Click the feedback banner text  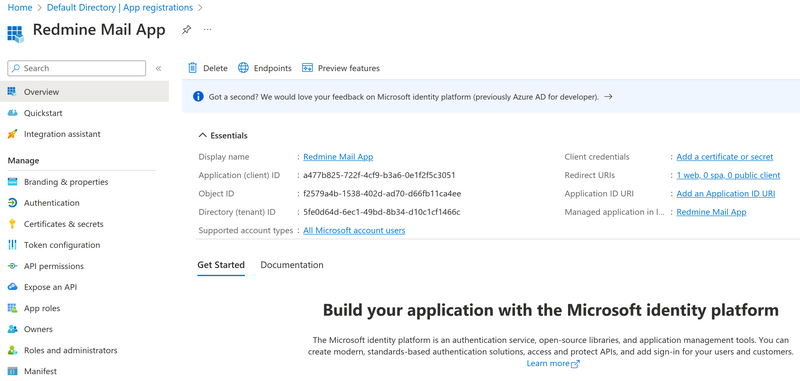coord(404,96)
